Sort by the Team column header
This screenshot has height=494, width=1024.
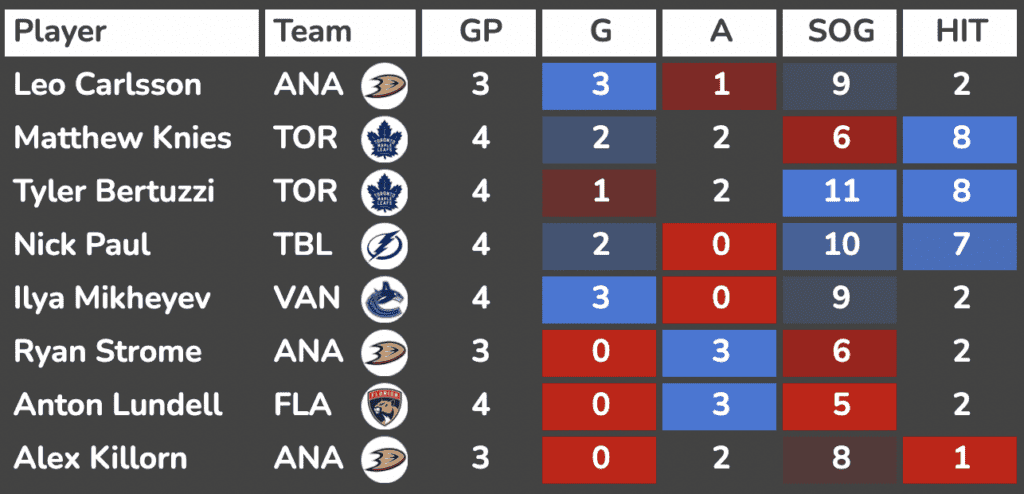pyautogui.click(x=340, y=32)
